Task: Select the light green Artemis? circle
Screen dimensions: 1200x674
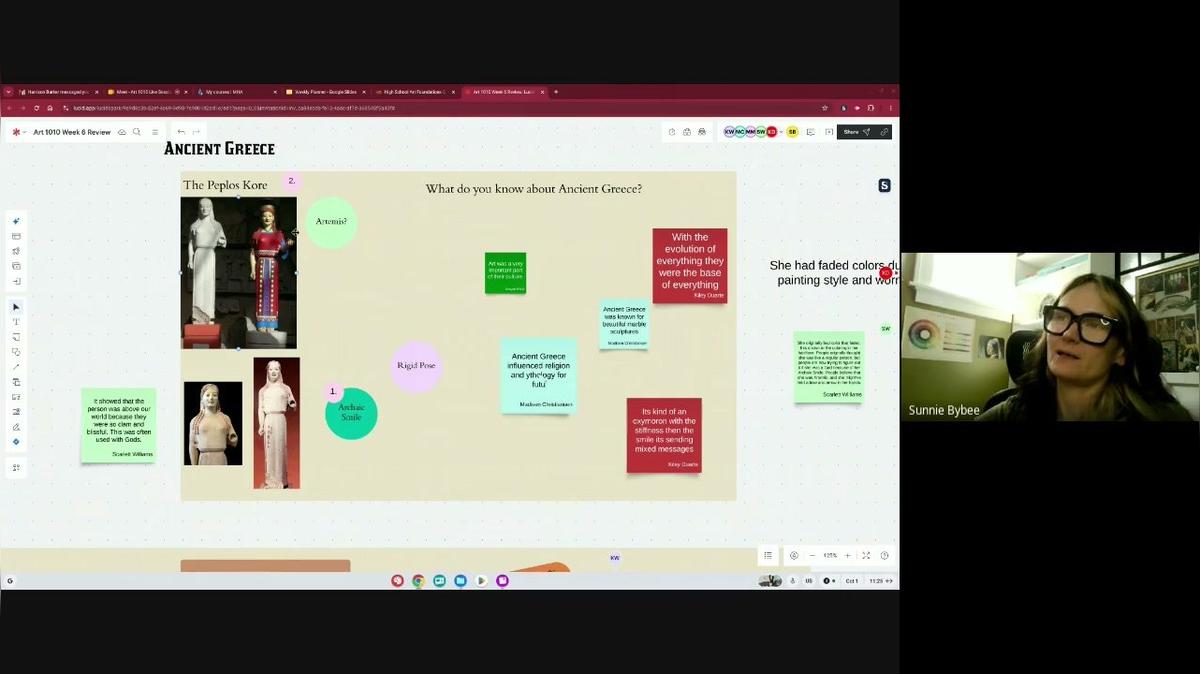Action: pos(331,222)
